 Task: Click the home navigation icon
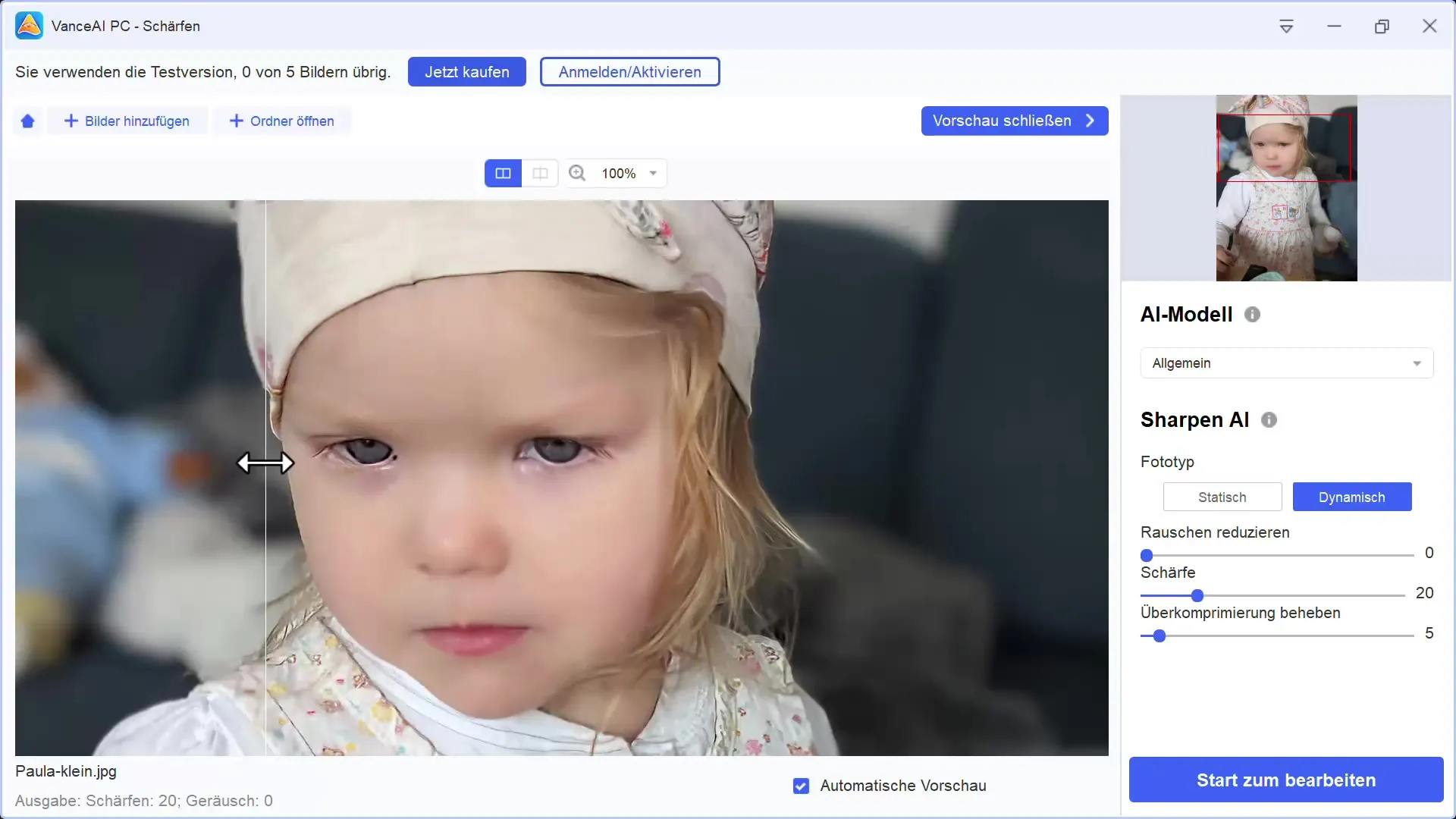(x=27, y=120)
